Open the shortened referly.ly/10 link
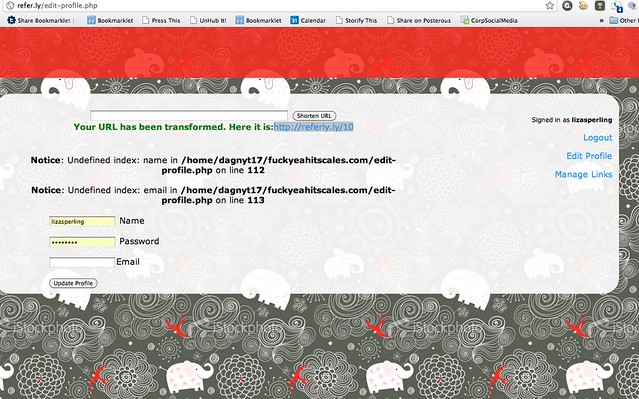 (313, 127)
